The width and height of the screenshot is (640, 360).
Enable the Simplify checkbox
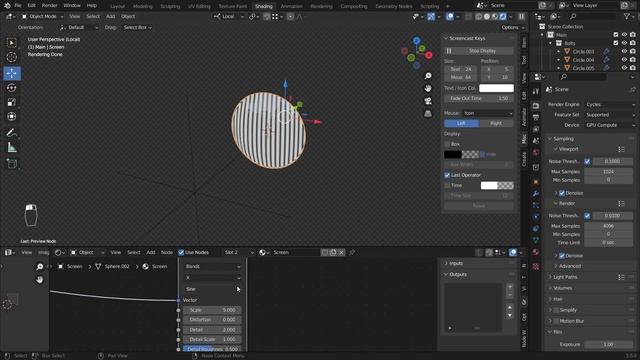coord(556,310)
